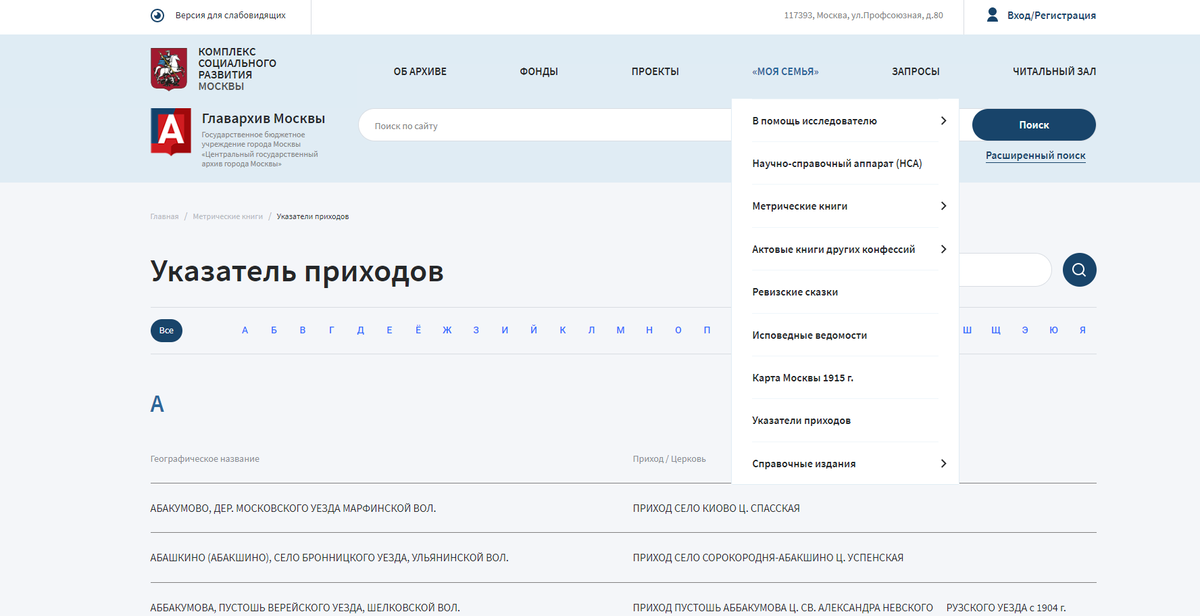This screenshot has height=616, width=1200.
Task: Focus the Поиск по сайту input field
Action: 545,125
